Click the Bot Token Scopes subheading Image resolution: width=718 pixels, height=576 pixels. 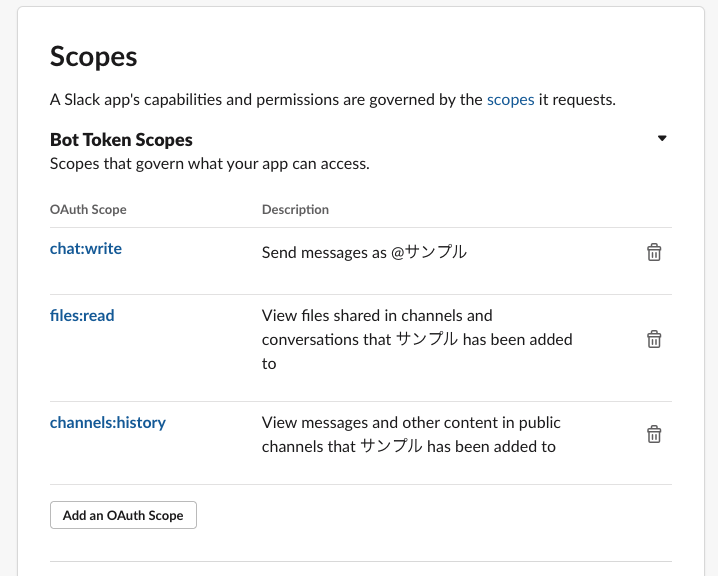[x=121, y=140]
